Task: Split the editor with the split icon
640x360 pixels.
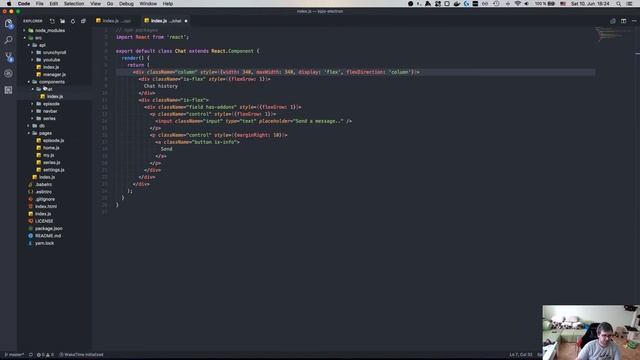Action: pyautogui.click(x=623, y=21)
